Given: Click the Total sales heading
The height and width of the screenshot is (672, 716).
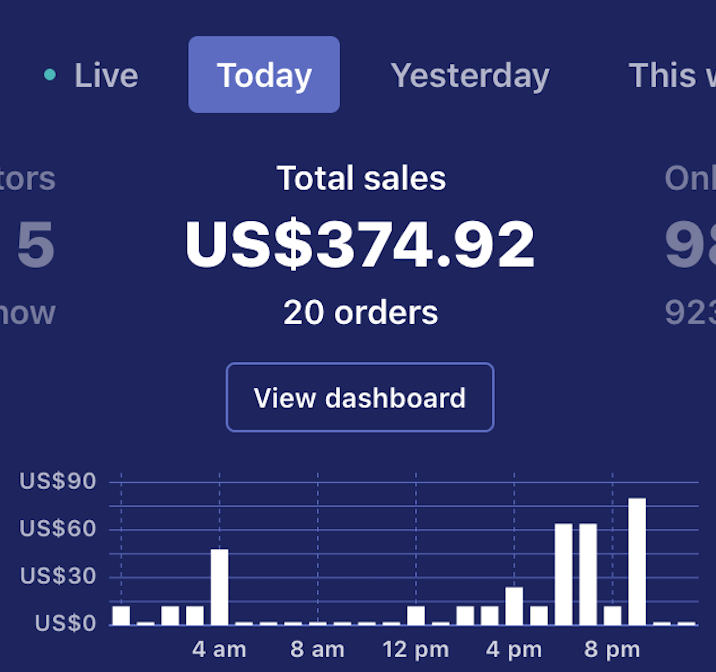Looking at the screenshot, I should tap(360, 178).
